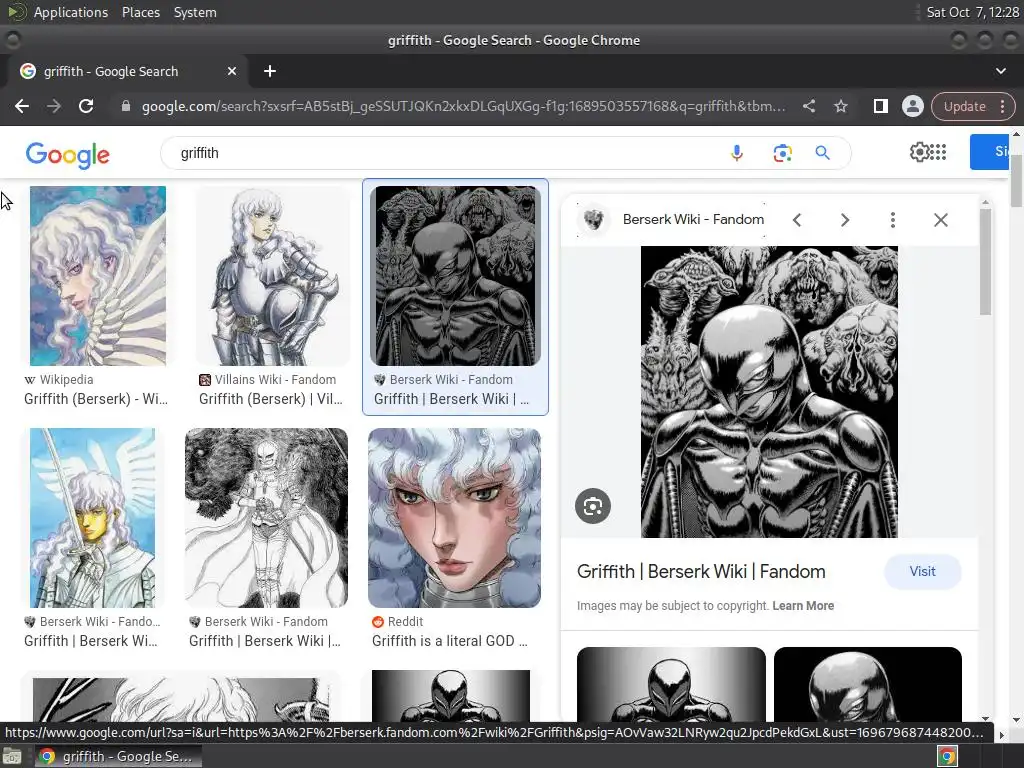Open Google quick settings gear

pyautogui.click(x=919, y=152)
